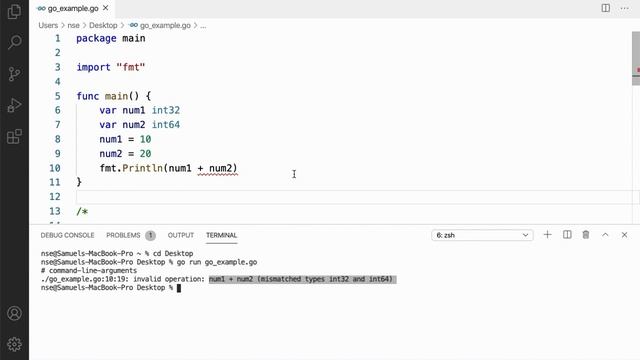Click the Problems count badge
Viewport: 640px width, 360px height.
tap(150, 235)
